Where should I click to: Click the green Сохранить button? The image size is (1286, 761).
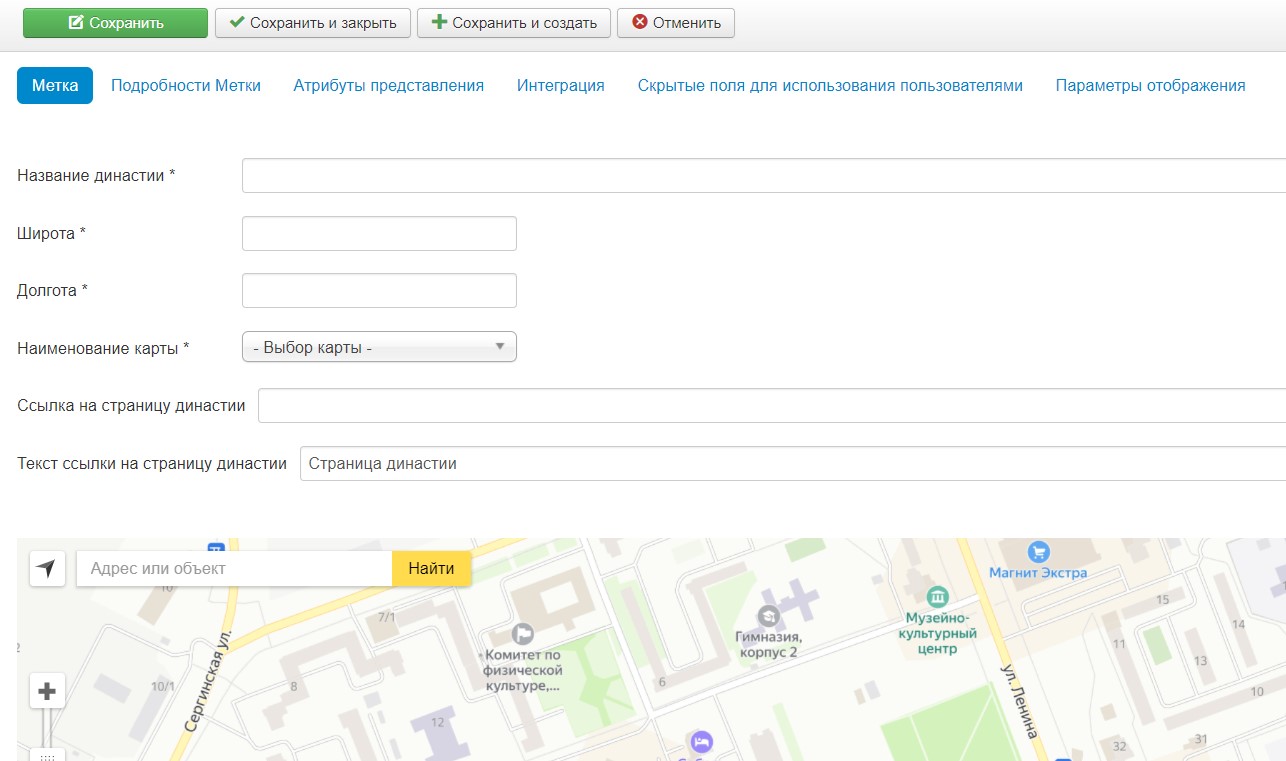pyautogui.click(x=115, y=23)
